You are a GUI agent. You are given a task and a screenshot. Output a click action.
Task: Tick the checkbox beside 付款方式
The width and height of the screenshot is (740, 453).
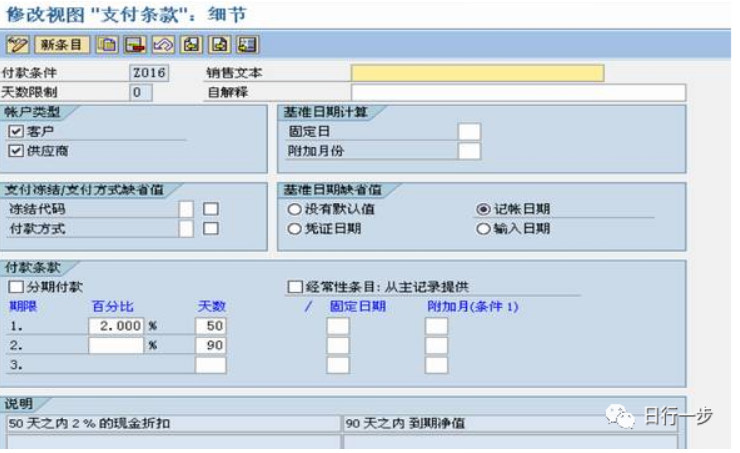click(210, 229)
